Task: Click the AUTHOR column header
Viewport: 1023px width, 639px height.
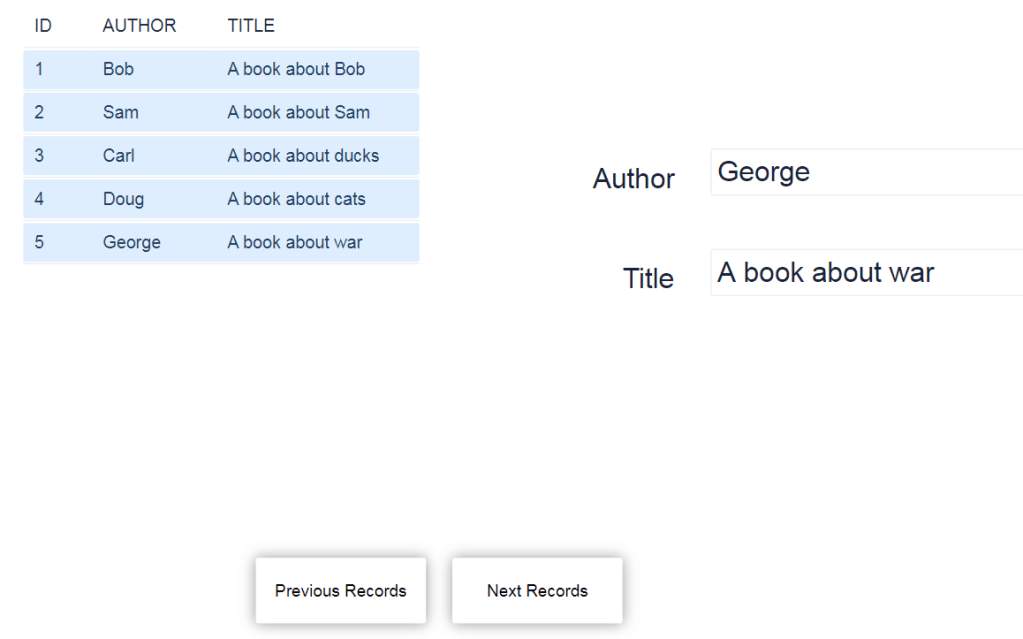Action: point(139,26)
